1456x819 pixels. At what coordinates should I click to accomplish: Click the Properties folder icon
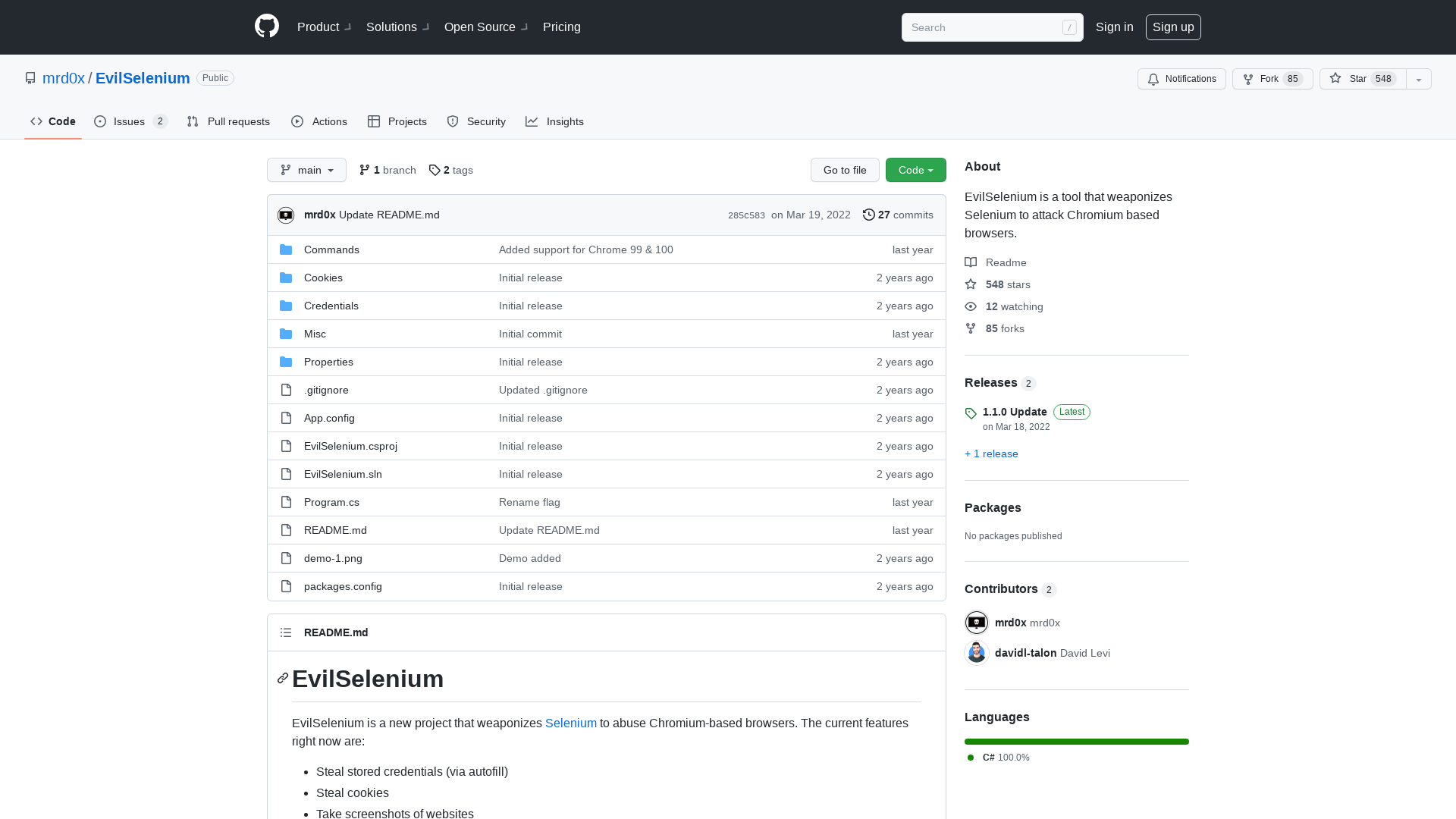pyautogui.click(x=286, y=362)
